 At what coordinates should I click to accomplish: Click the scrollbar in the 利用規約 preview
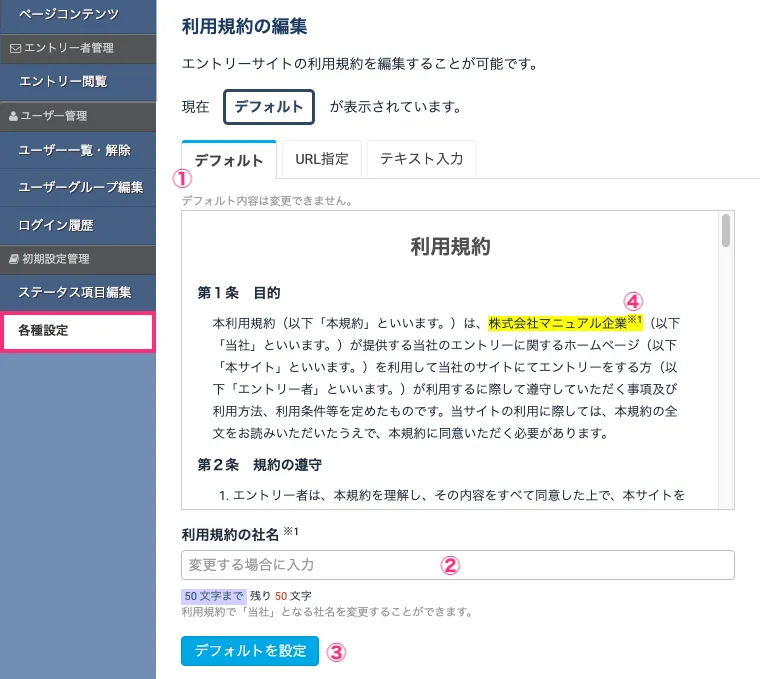click(x=725, y=231)
